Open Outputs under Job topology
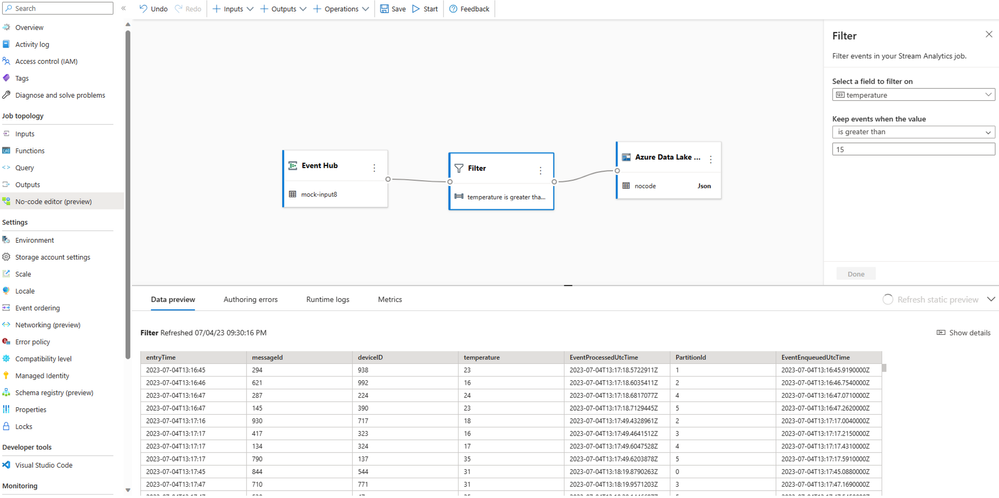 pos(27,185)
